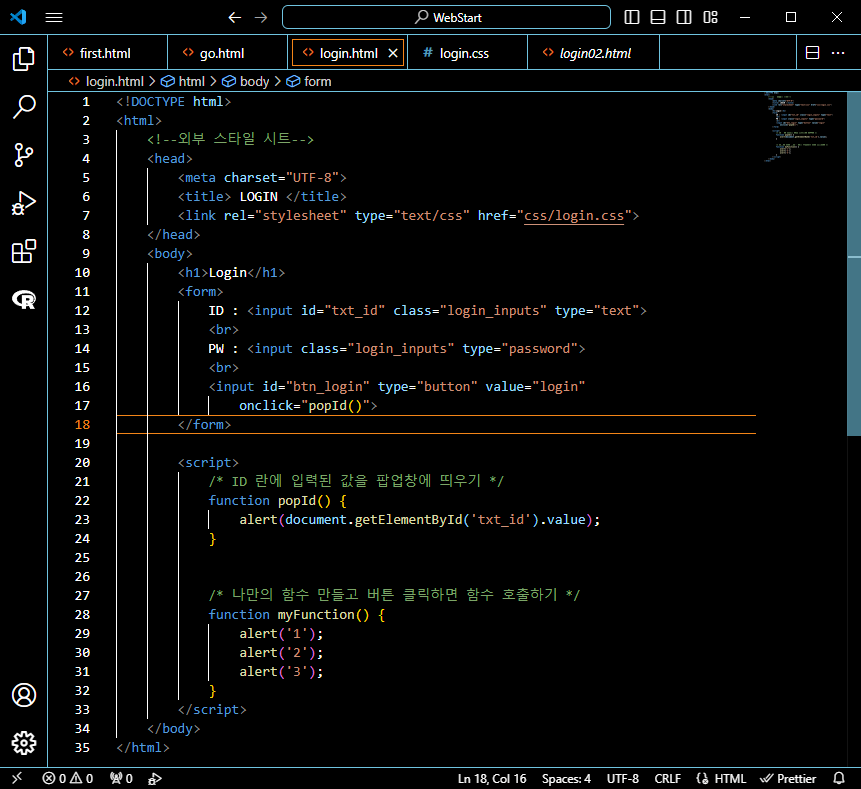This screenshot has height=789, width=861.
Task: Click the <!DOCTYPE html> declaration
Action: tap(174, 102)
